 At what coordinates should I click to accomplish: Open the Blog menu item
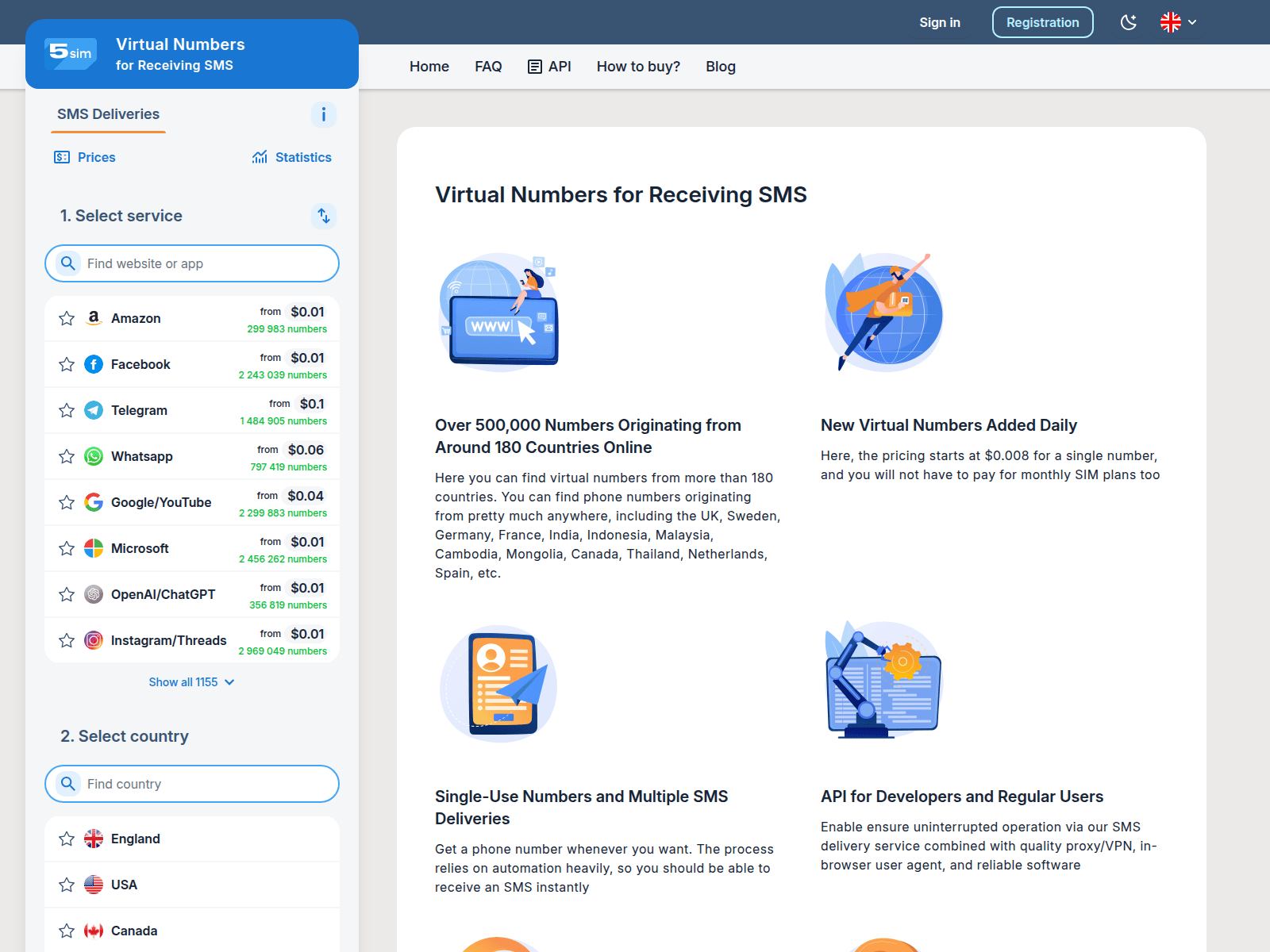coord(721,67)
